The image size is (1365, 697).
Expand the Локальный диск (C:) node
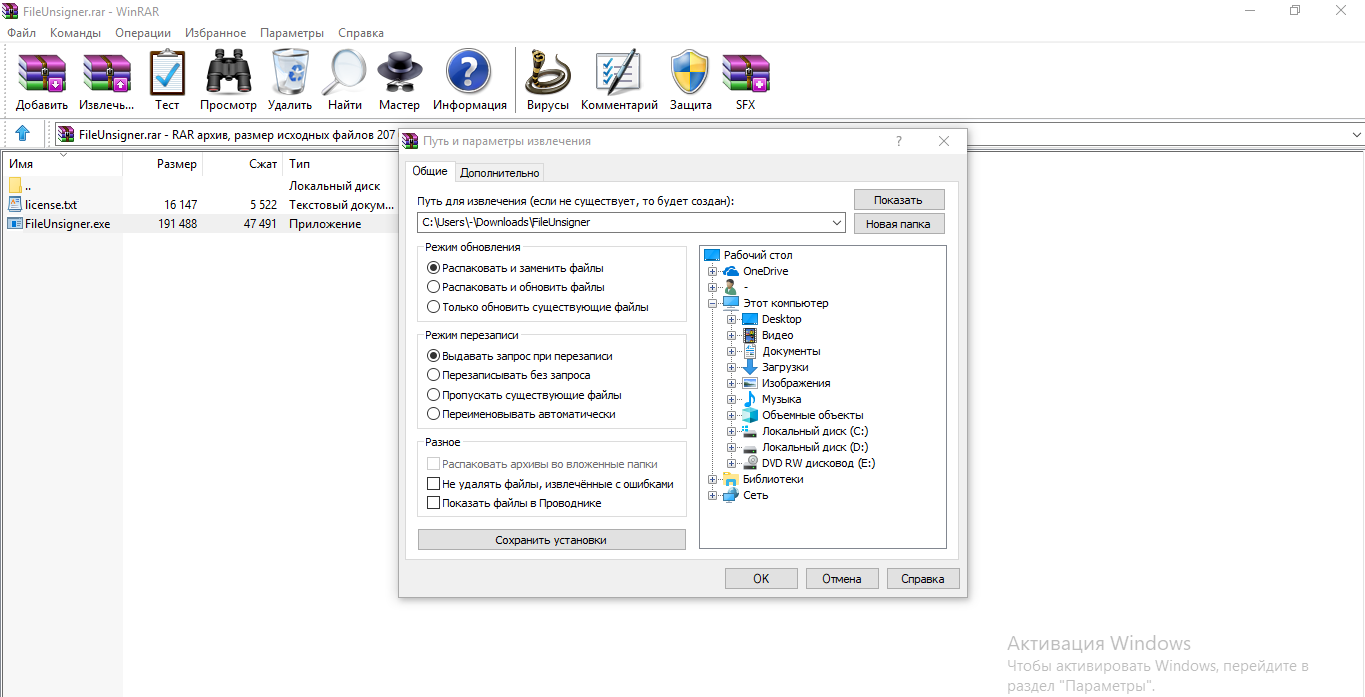point(731,431)
